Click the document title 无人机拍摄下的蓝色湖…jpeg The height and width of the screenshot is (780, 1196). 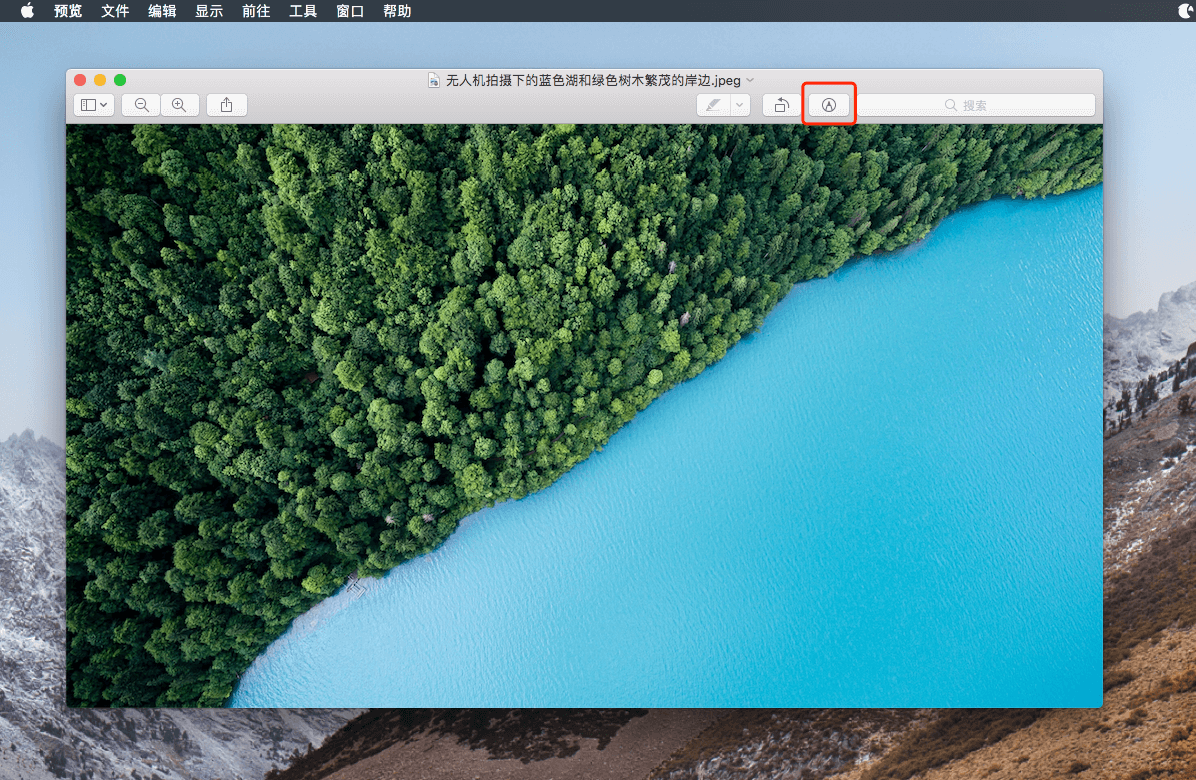click(593, 80)
